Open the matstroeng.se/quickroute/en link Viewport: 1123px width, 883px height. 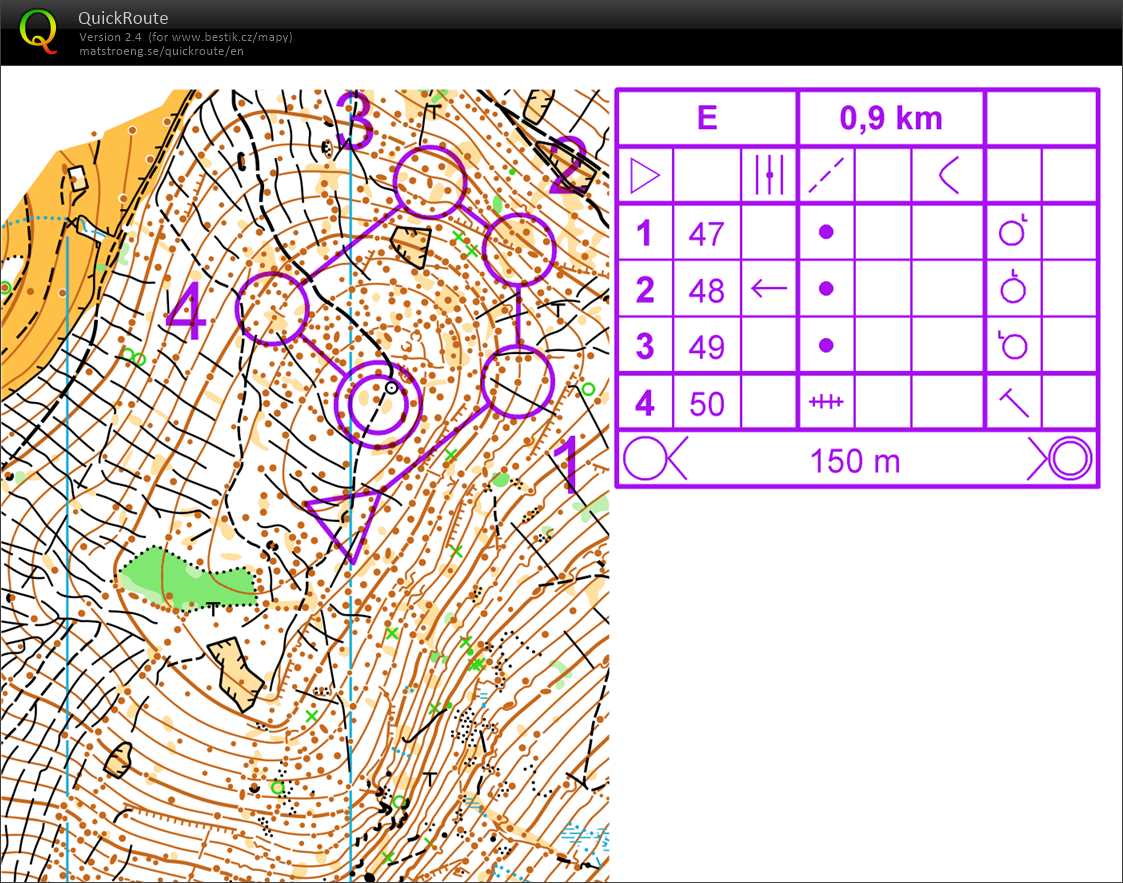[161, 51]
